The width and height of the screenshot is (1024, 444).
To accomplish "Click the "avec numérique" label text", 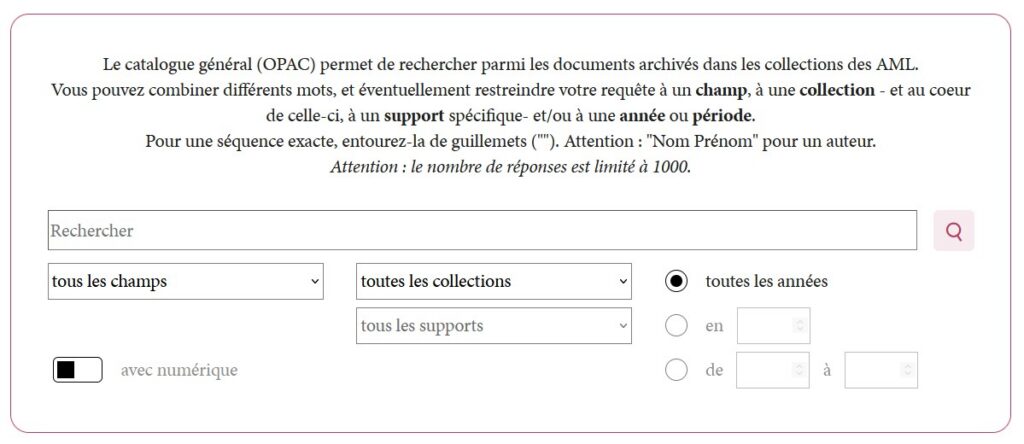I will coord(179,370).
